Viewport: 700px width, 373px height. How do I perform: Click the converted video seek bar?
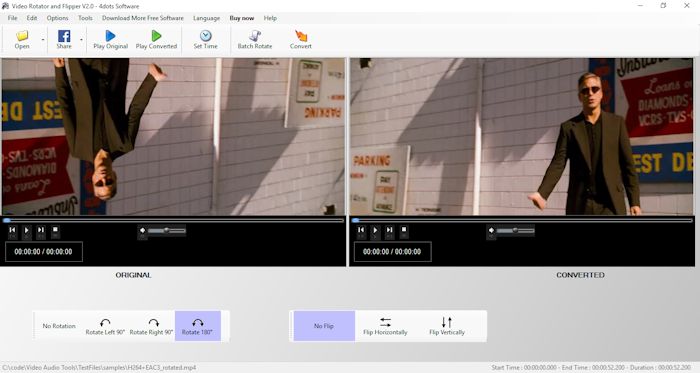coord(522,220)
